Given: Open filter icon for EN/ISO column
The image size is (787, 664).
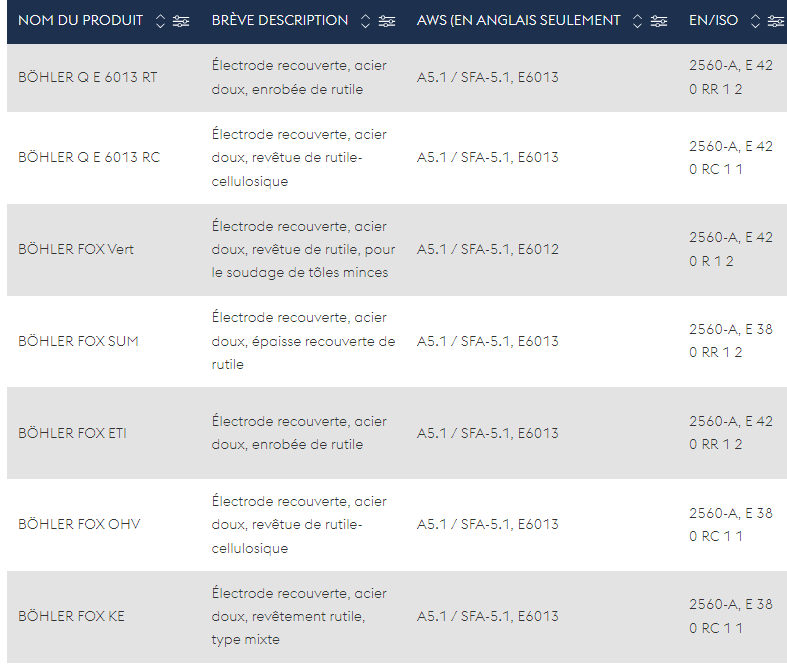Looking at the screenshot, I should (x=776, y=21).
